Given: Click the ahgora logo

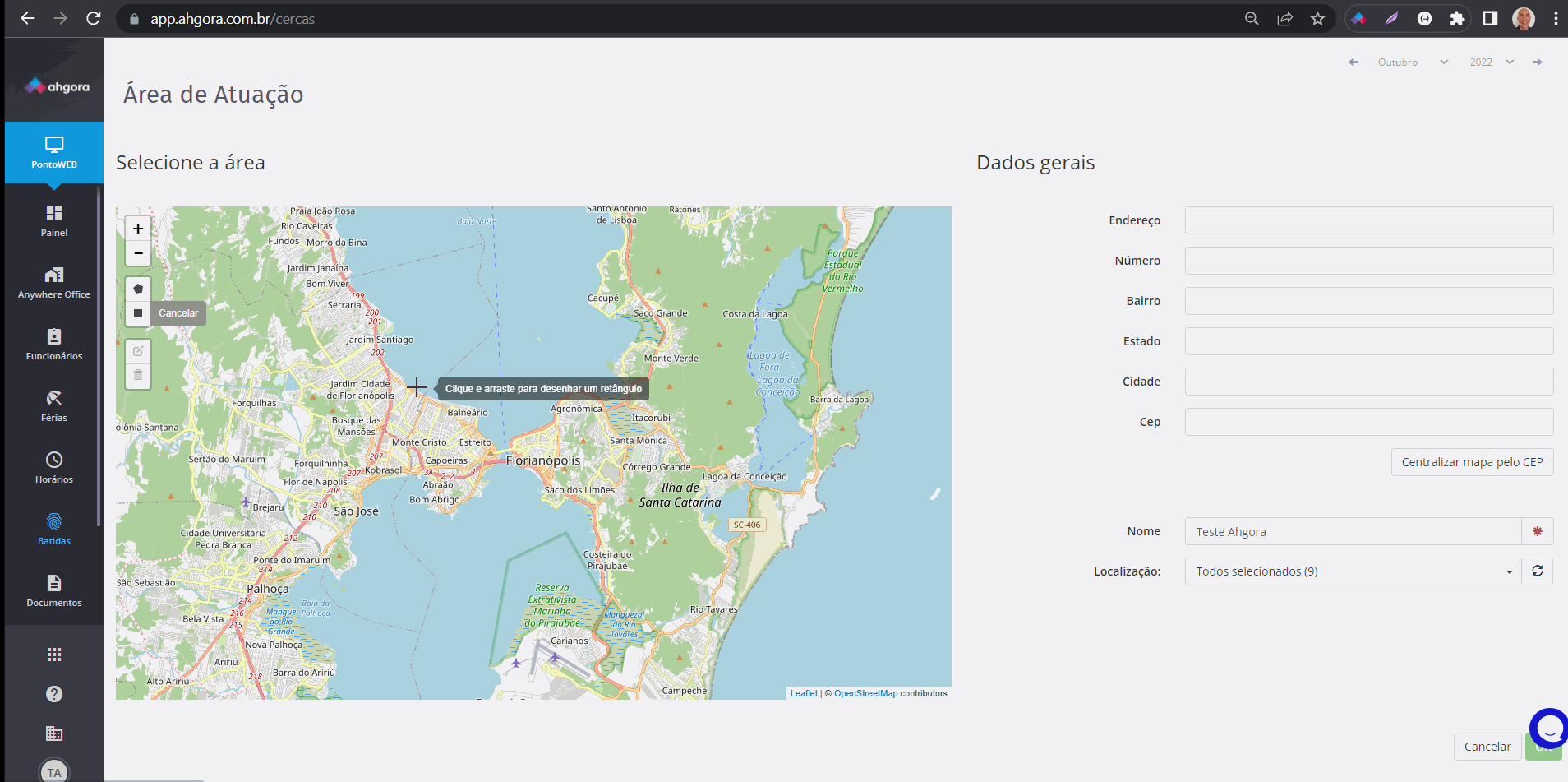Looking at the screenshot, I should coord(57,86).
